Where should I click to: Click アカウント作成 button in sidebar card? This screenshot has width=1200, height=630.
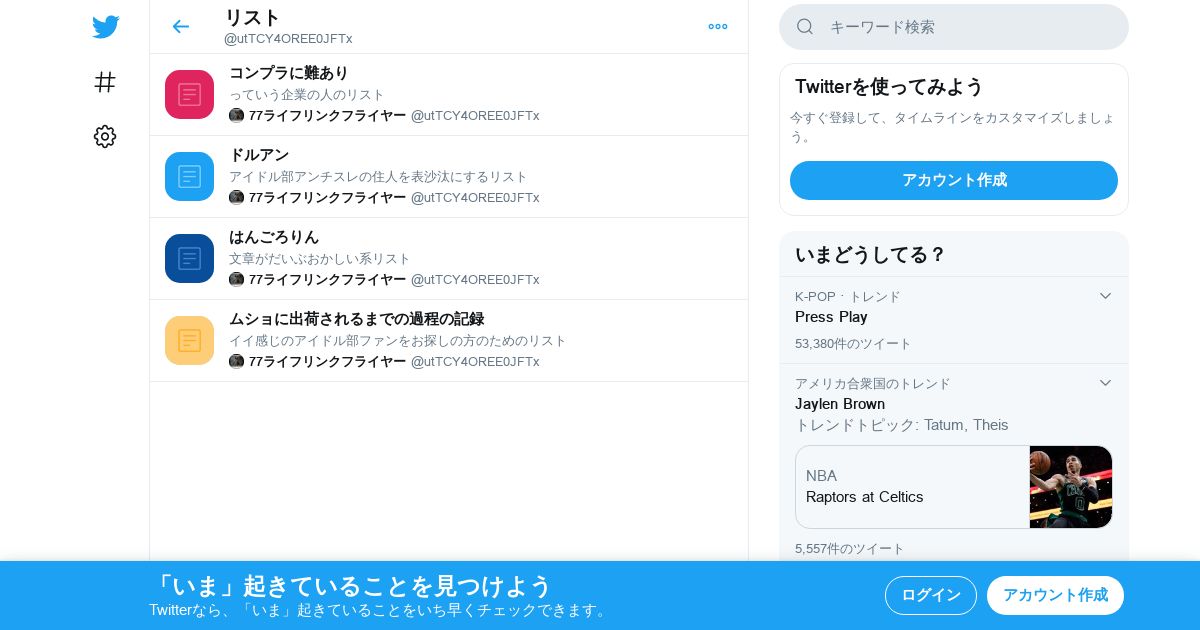tap(954, 180)
